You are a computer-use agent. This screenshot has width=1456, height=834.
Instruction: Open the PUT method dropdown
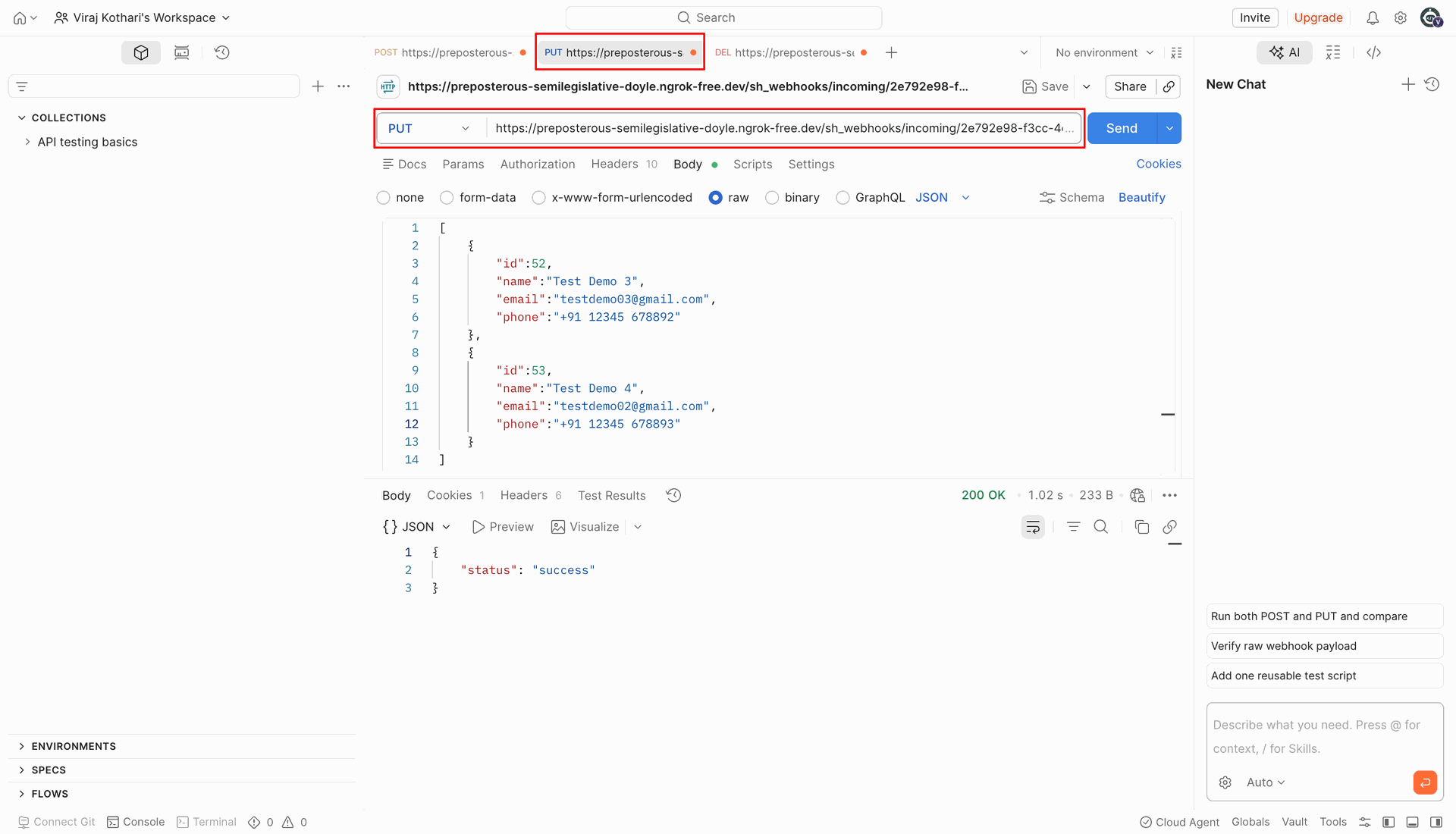coord(429,128)
